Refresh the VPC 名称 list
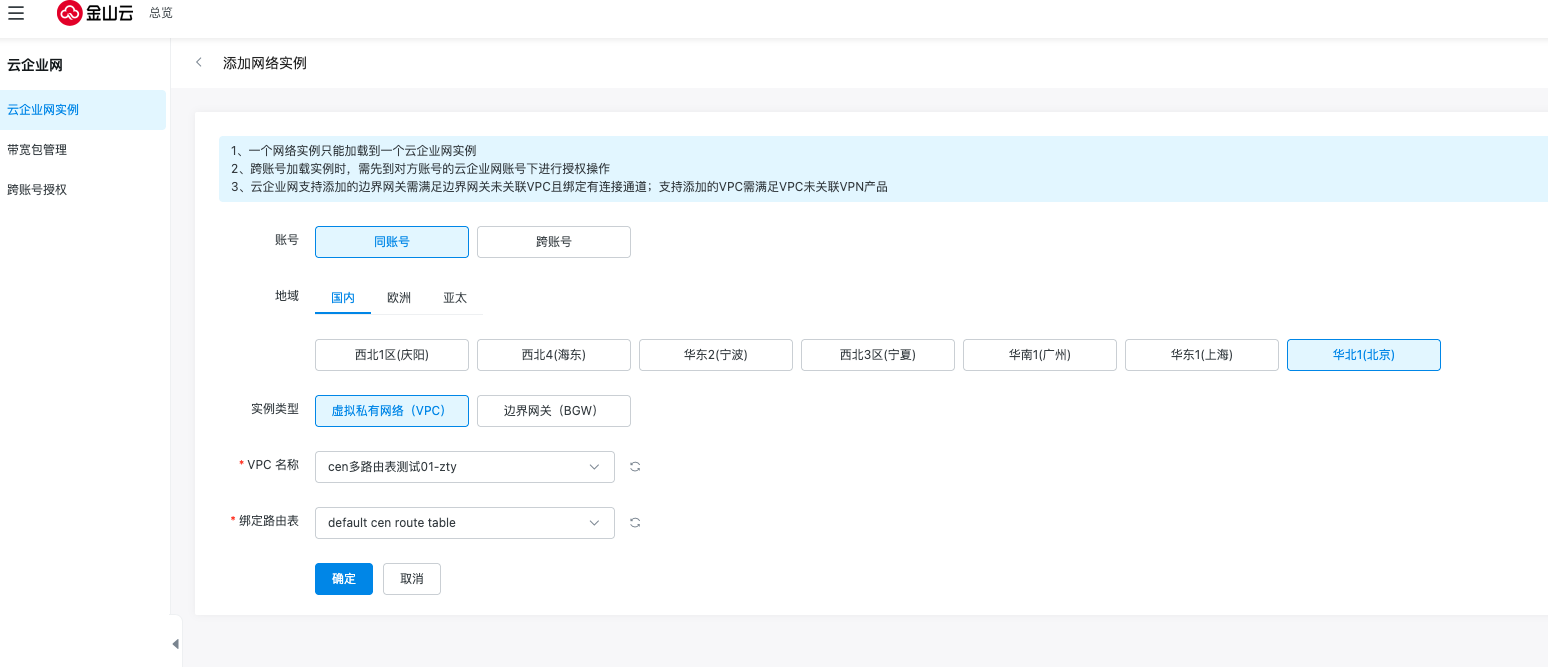 click(635, 467)
